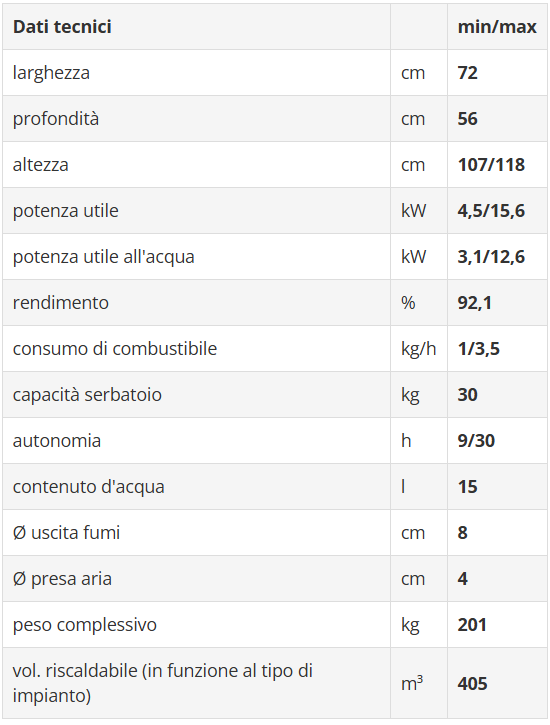Click the 'consumo di combustibile' label
Viewport: 550px width, 725px height.
coord(115,349)
